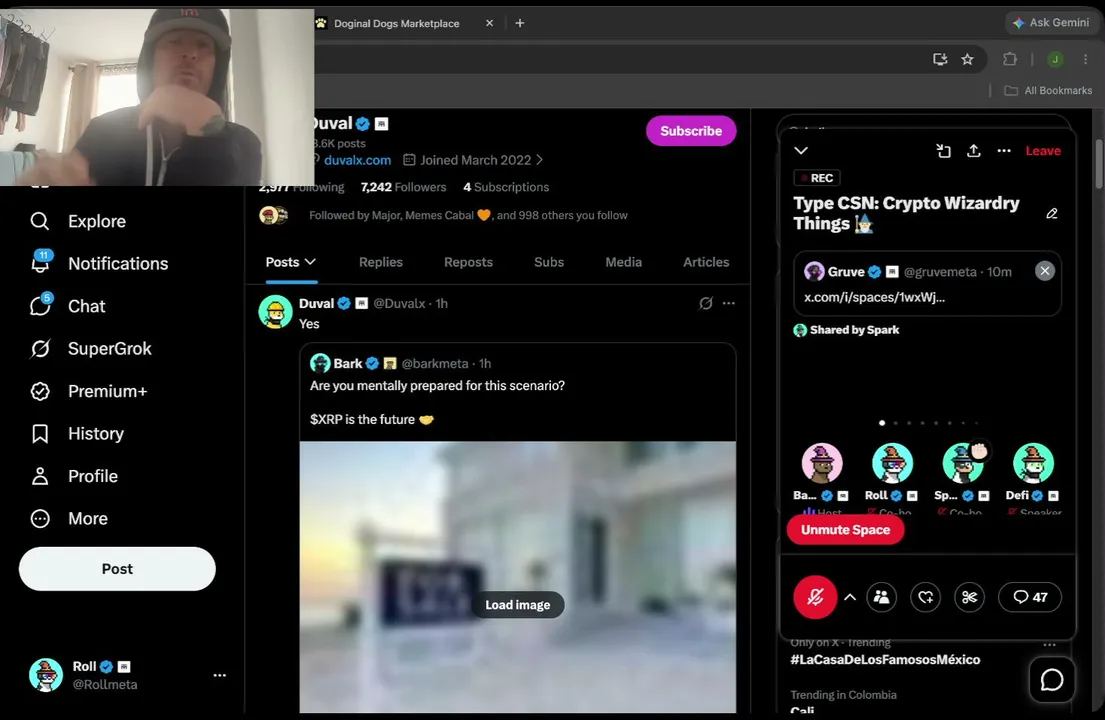Open History bookmark entry
The image size is (1105, 720).
(77, 433)
